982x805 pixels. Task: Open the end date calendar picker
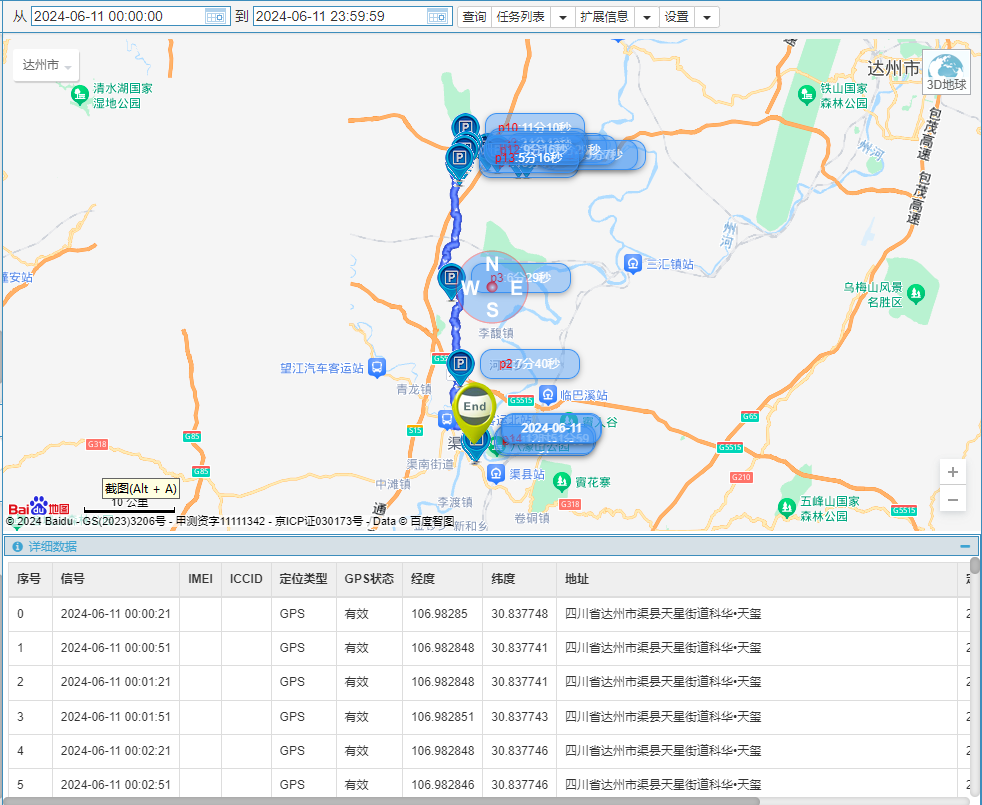pos(437,17)
